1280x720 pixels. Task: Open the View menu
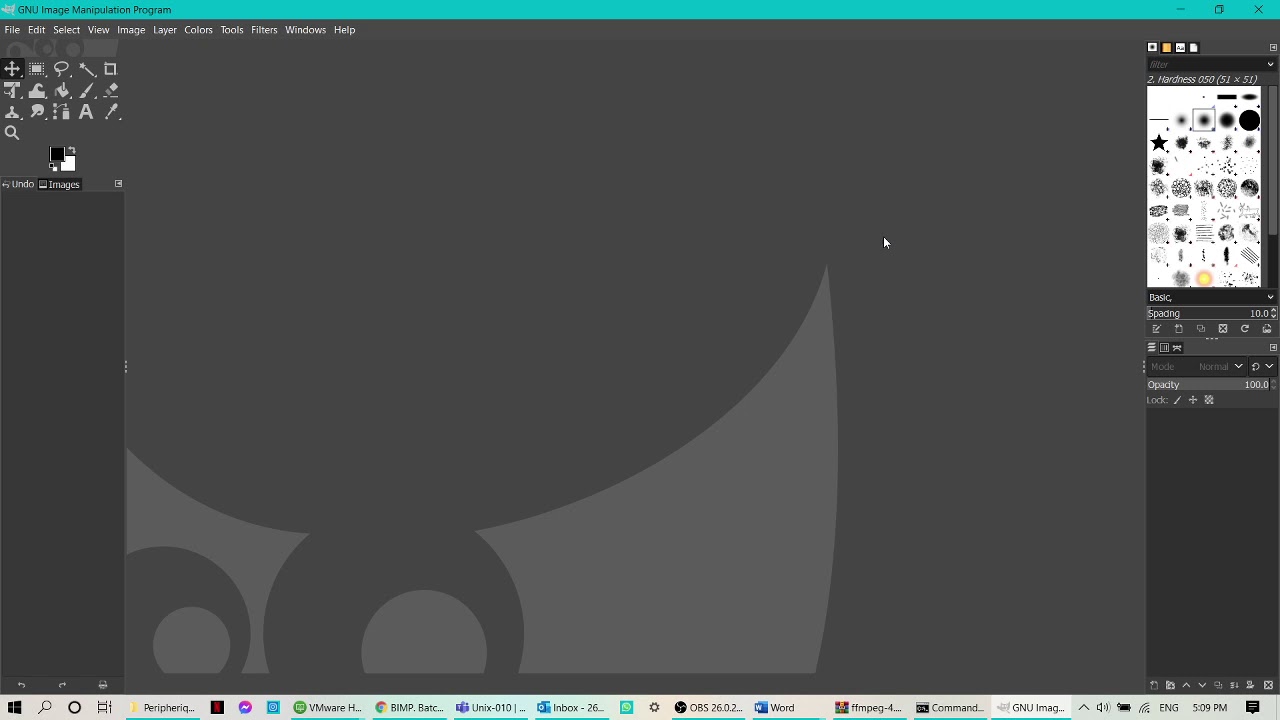tap(98, 30)
